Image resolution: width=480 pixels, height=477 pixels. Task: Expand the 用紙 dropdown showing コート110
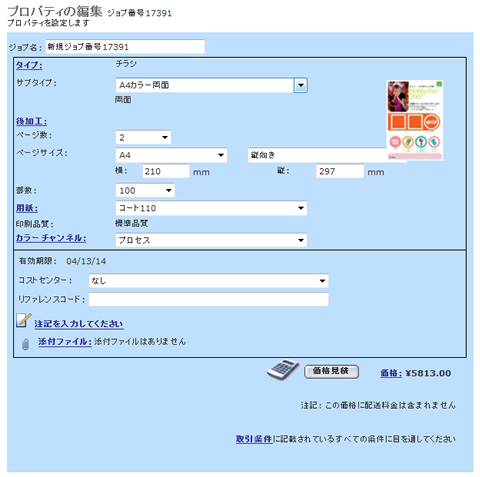tap(211, 208)
